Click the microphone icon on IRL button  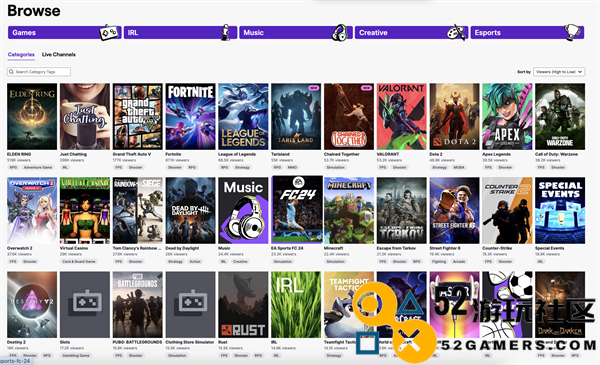coord(226,33)
